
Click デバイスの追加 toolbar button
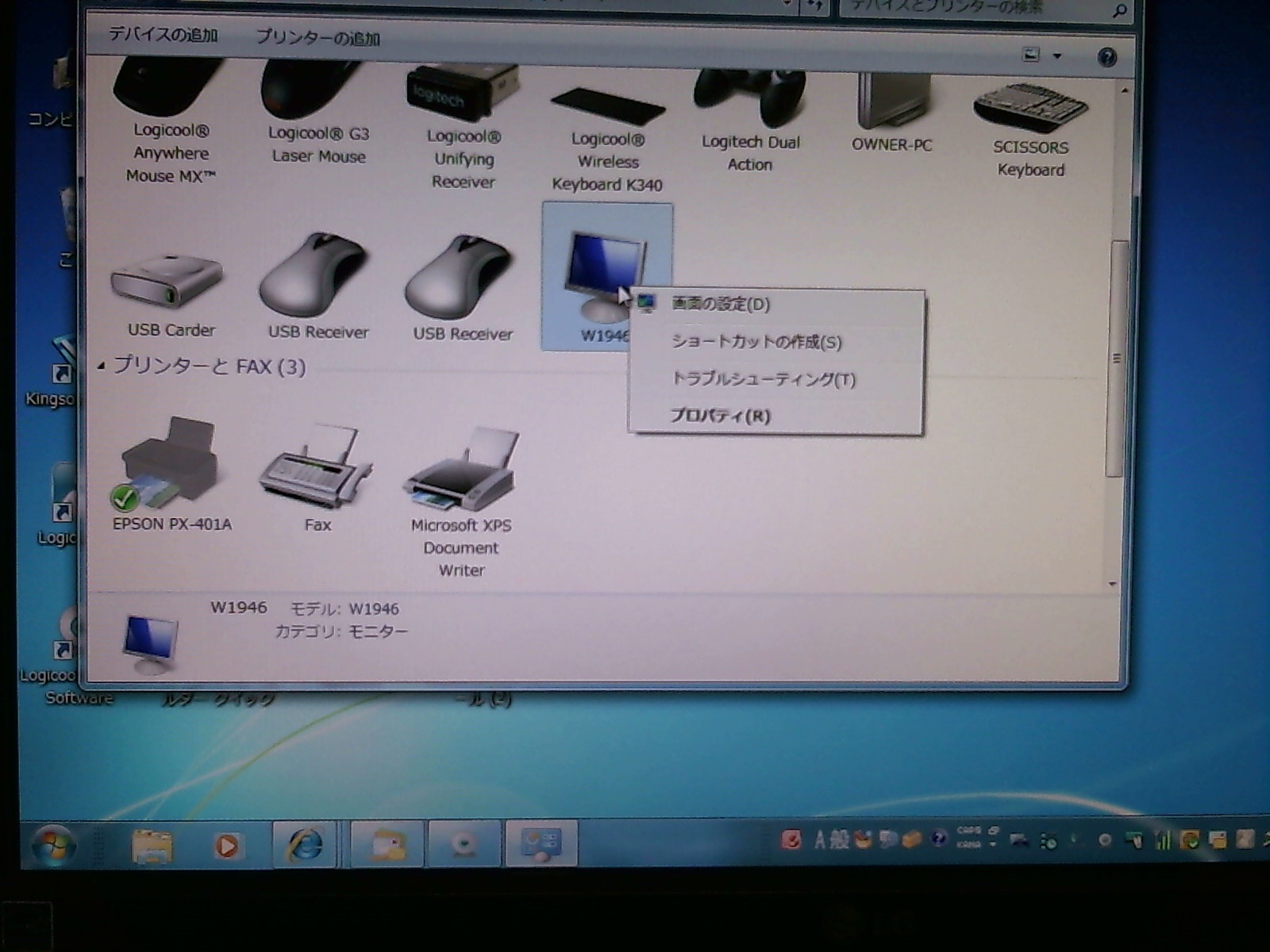tap(163, 35)
